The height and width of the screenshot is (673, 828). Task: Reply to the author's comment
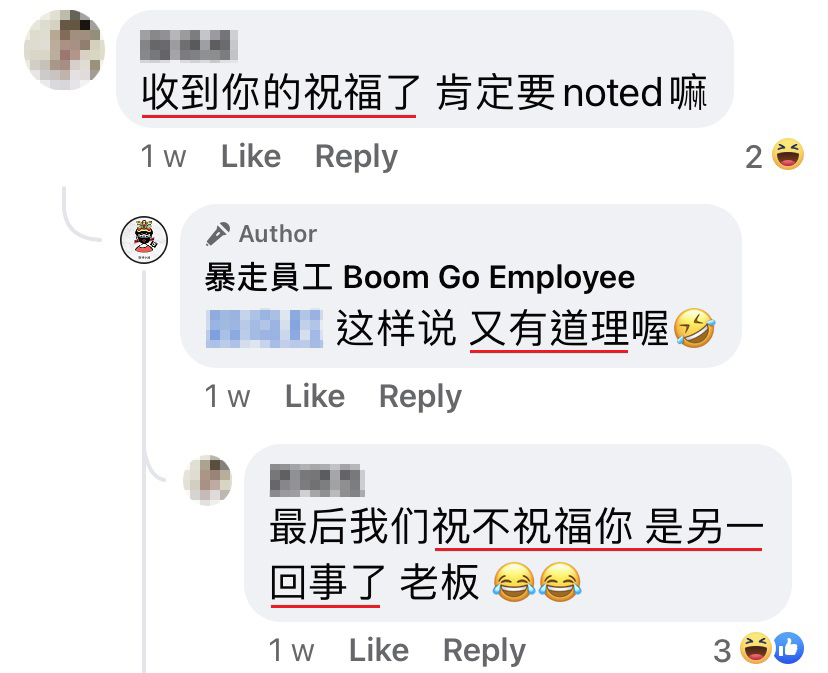tap(420, 397)
